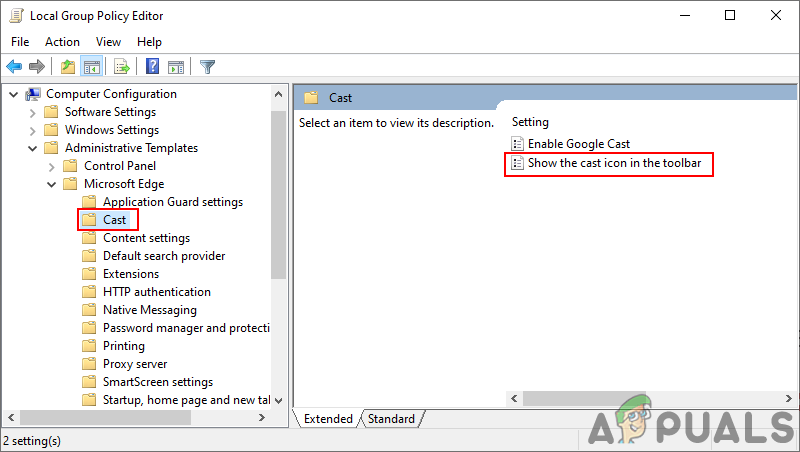Select Startup, home page and new tab folder
The height and width of the screenshot is (452, 800).
[186, 400]
